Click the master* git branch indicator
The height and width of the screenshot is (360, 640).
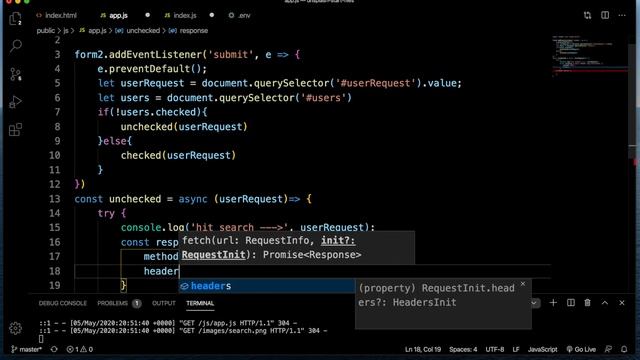coord(27,349)
